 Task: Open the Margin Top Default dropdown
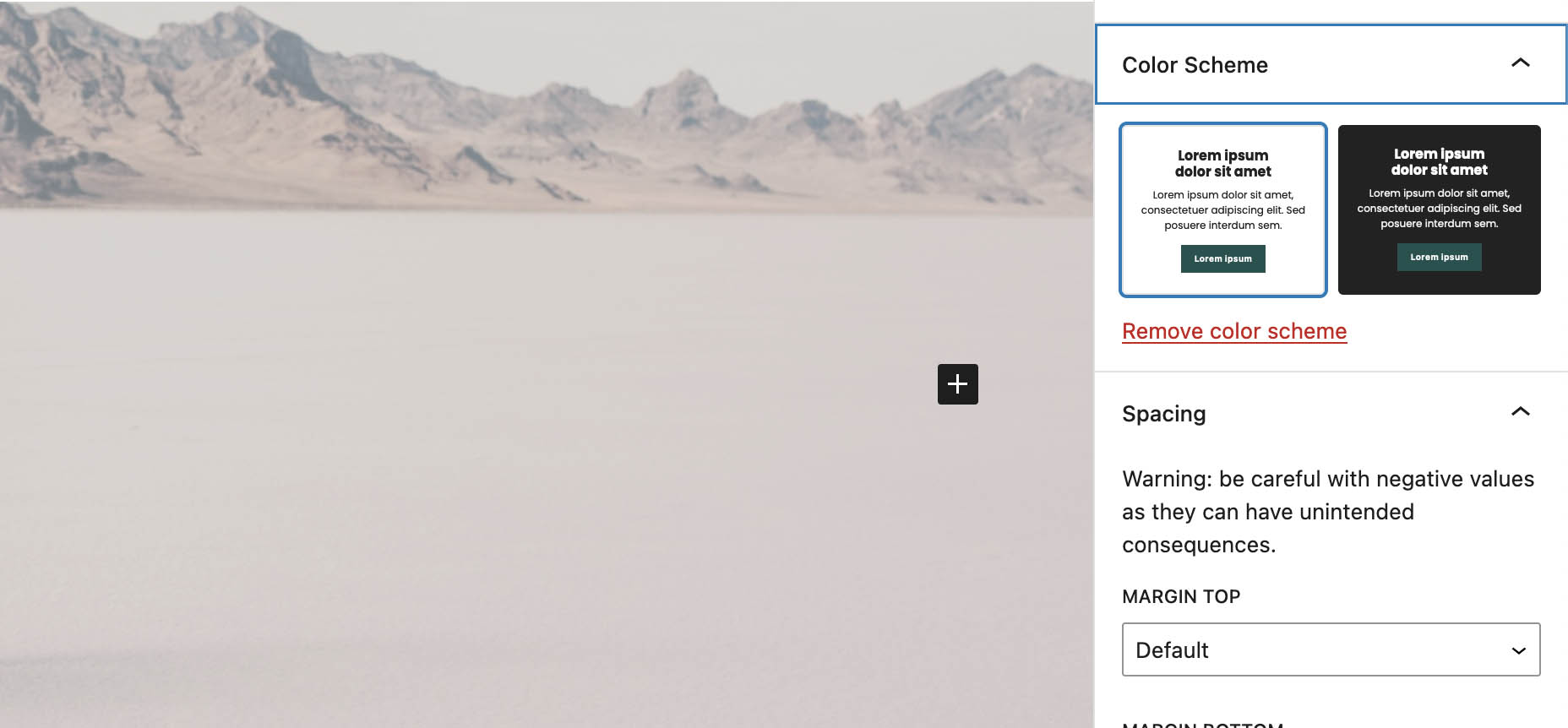(1331, 649)
